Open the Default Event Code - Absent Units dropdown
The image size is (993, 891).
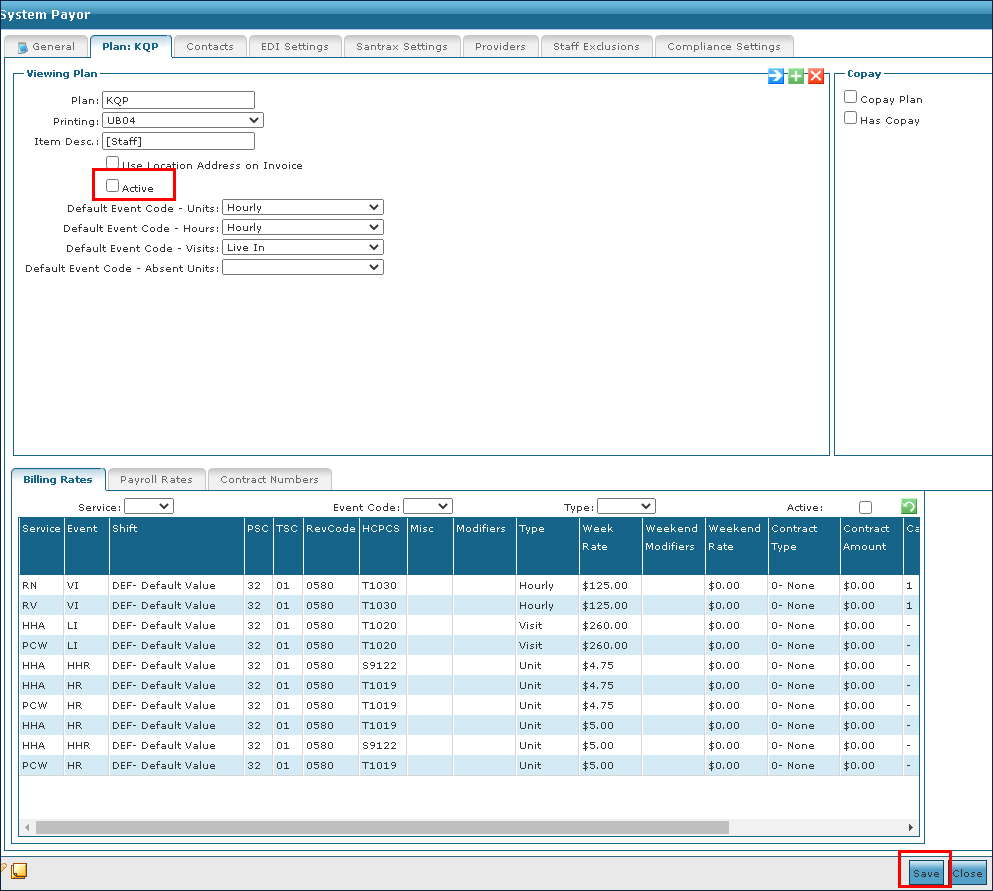(303, 267)
